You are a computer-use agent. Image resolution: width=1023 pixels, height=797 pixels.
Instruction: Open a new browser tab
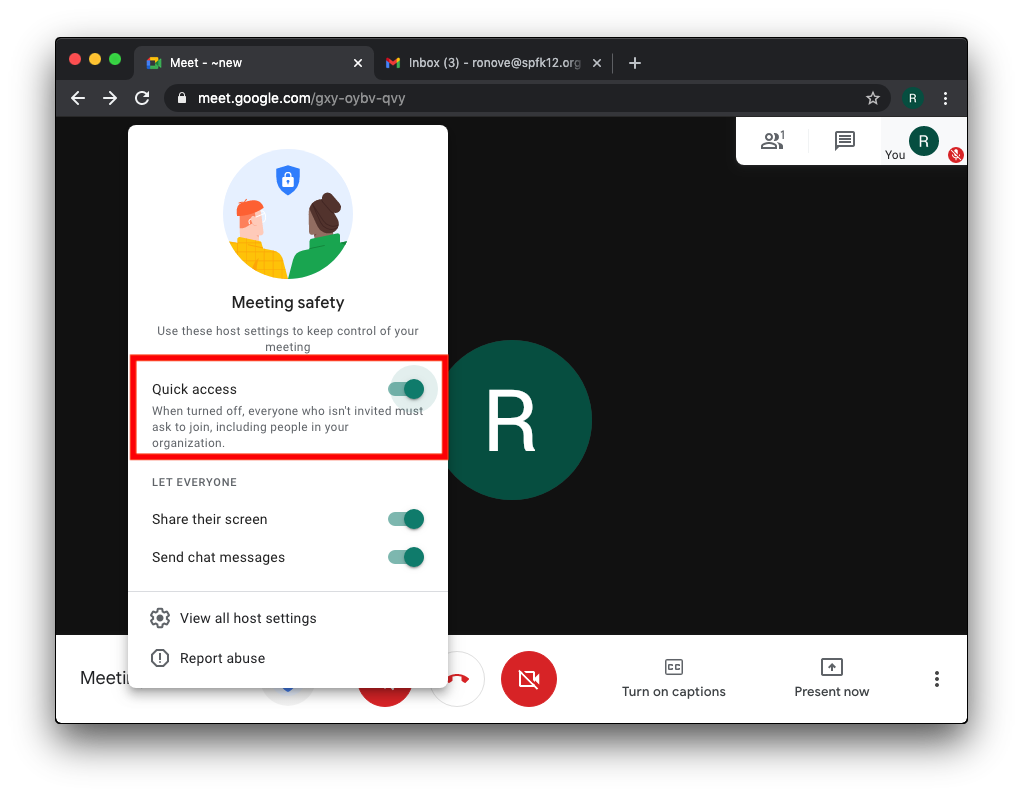click(634, 63)
